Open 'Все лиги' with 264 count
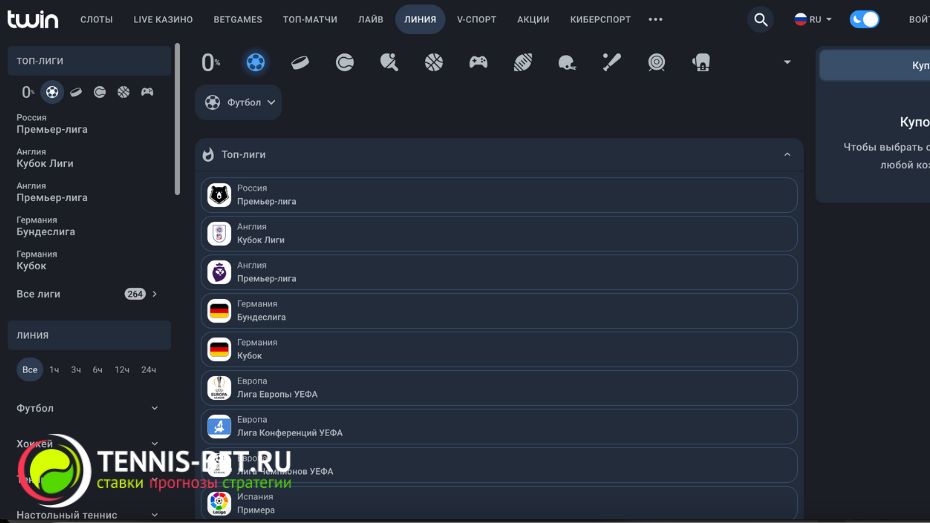The width and height of the screenshot is (930, 523). tap(88, 294)
